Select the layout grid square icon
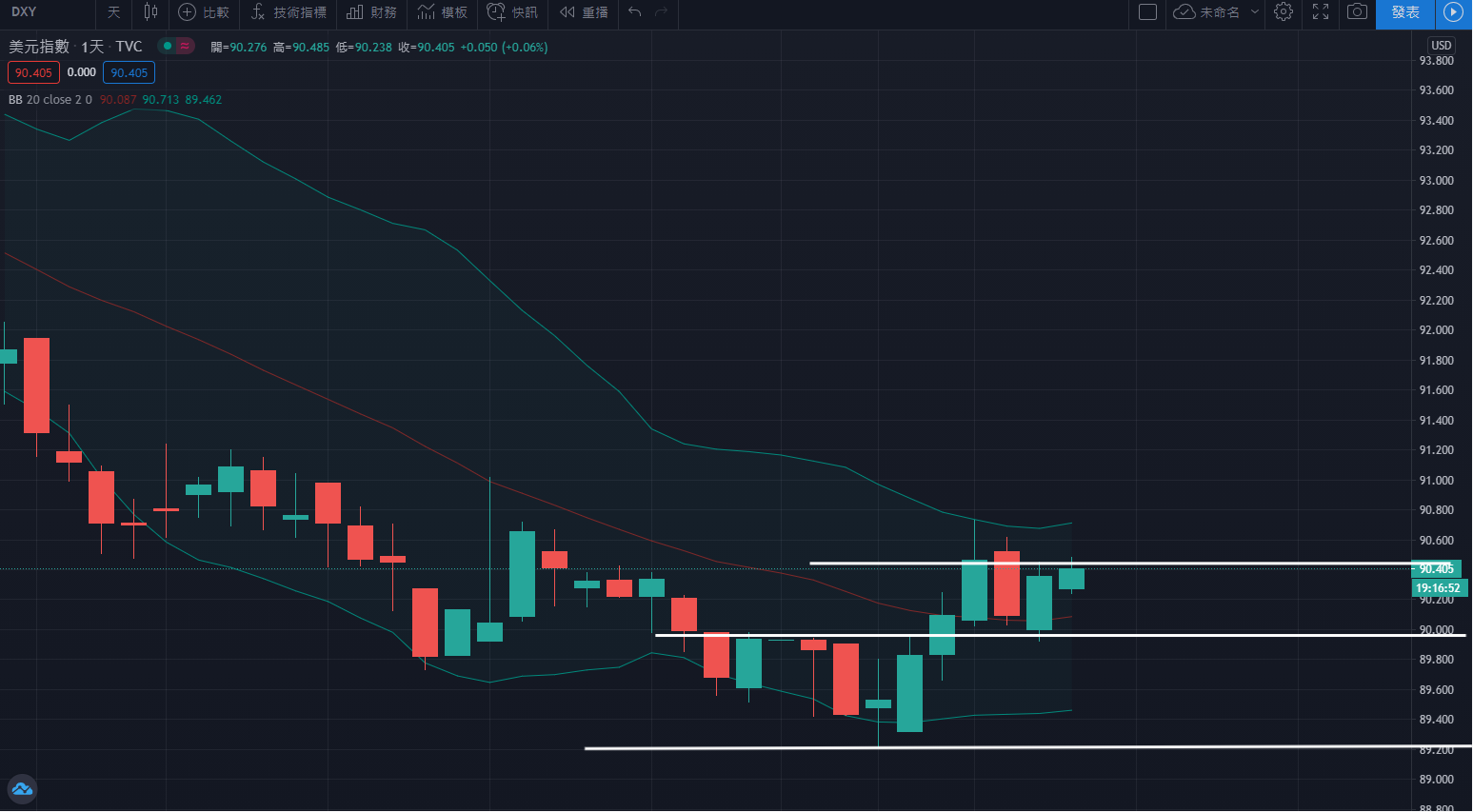This screenshot has width=1473, height=812. pyautogui.click(x=1147, y=12)
